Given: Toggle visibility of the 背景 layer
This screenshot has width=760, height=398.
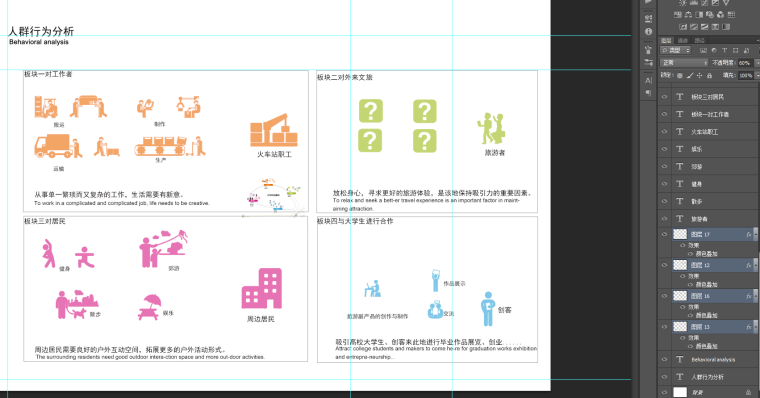Looking at the screenshot, I should (x=665, y=392).
